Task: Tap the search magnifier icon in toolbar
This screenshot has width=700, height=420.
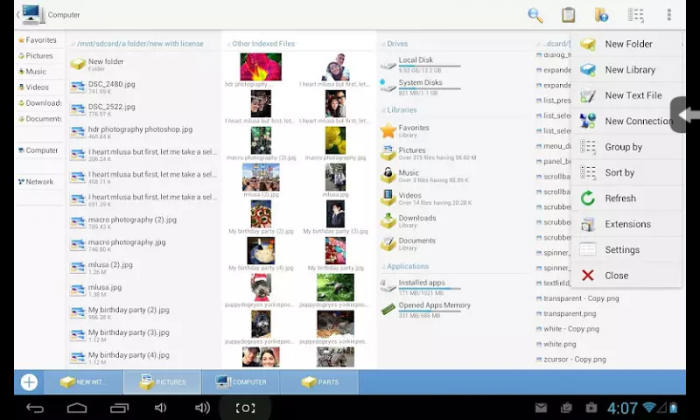Action: pyautogui.click(x=535, y=15)
